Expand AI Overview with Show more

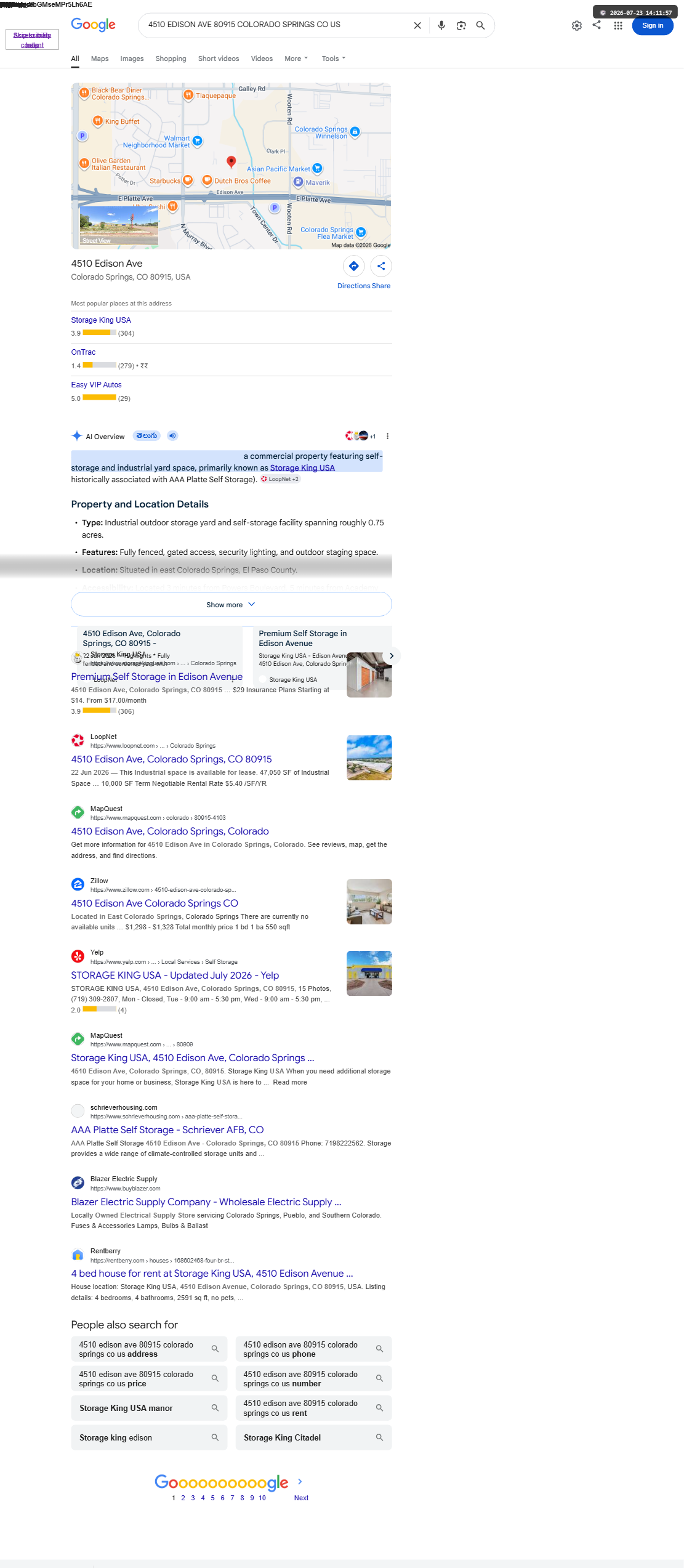pyautogui.click(x=231, y=604)
